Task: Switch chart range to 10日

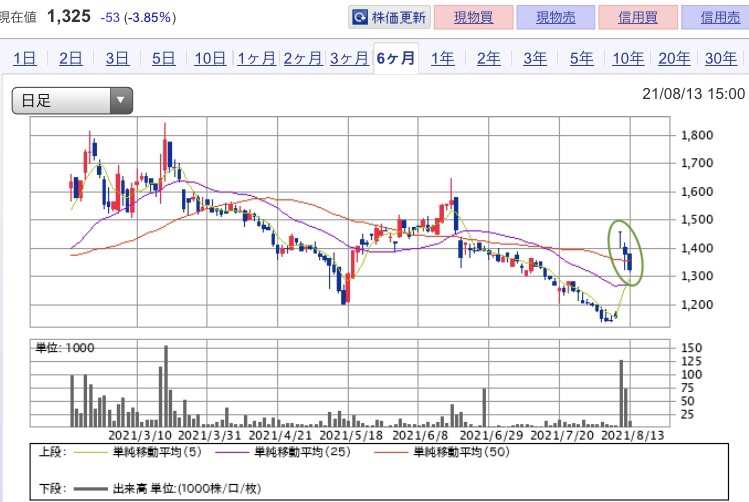Action: pos(210,58)
